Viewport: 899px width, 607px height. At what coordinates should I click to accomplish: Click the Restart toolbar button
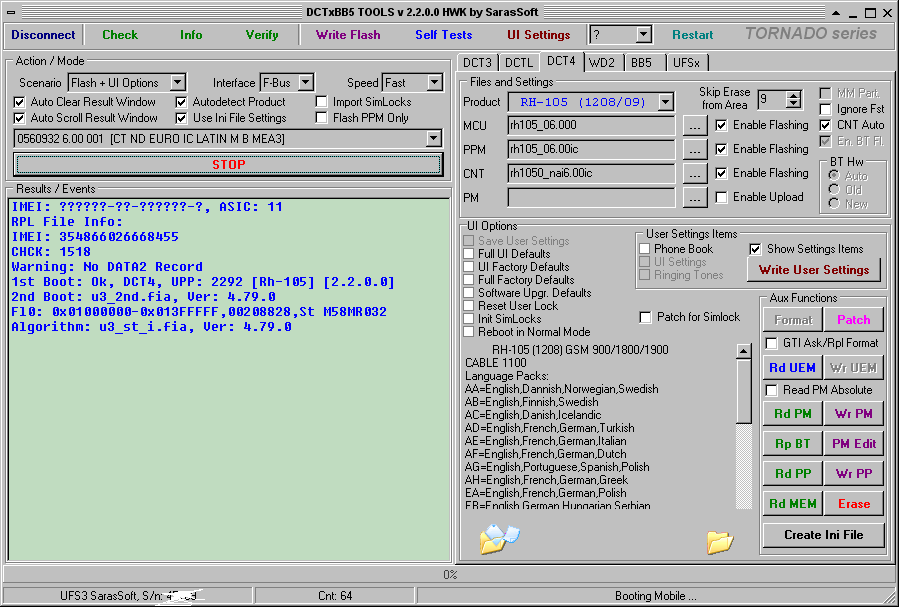(693, 35)
